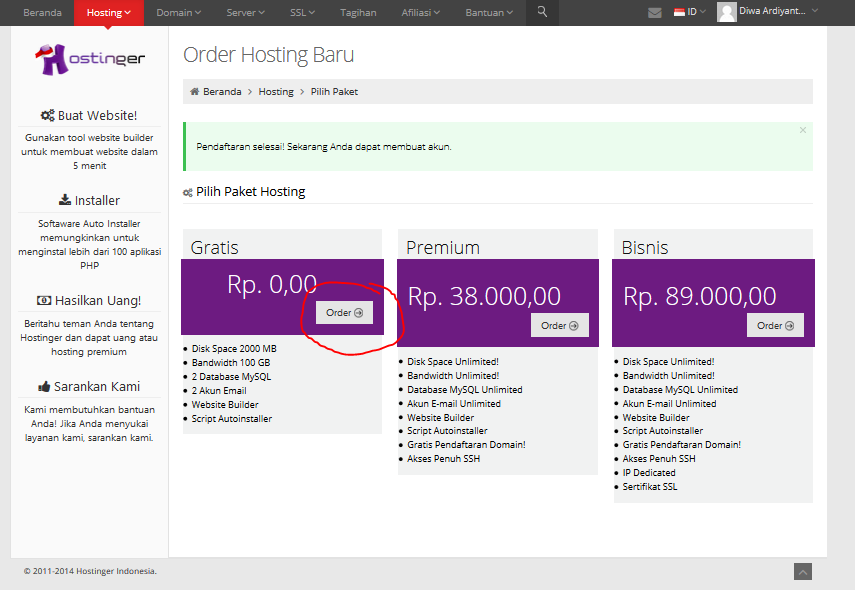This screenshot has height=590, width=855.
Task: Click the Rp. 38.000,00 price
Action: tap(484, 296)
